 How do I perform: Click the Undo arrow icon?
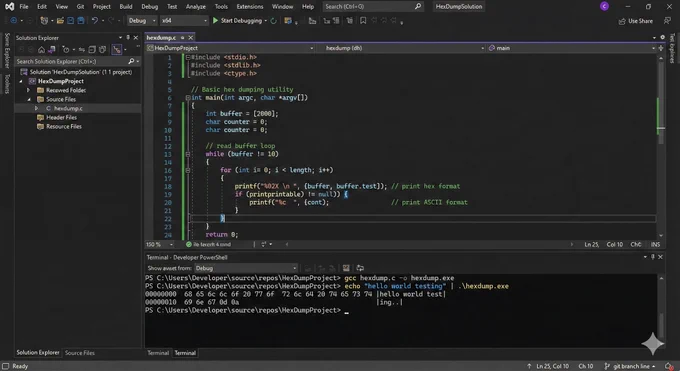[x=94, y=20]
